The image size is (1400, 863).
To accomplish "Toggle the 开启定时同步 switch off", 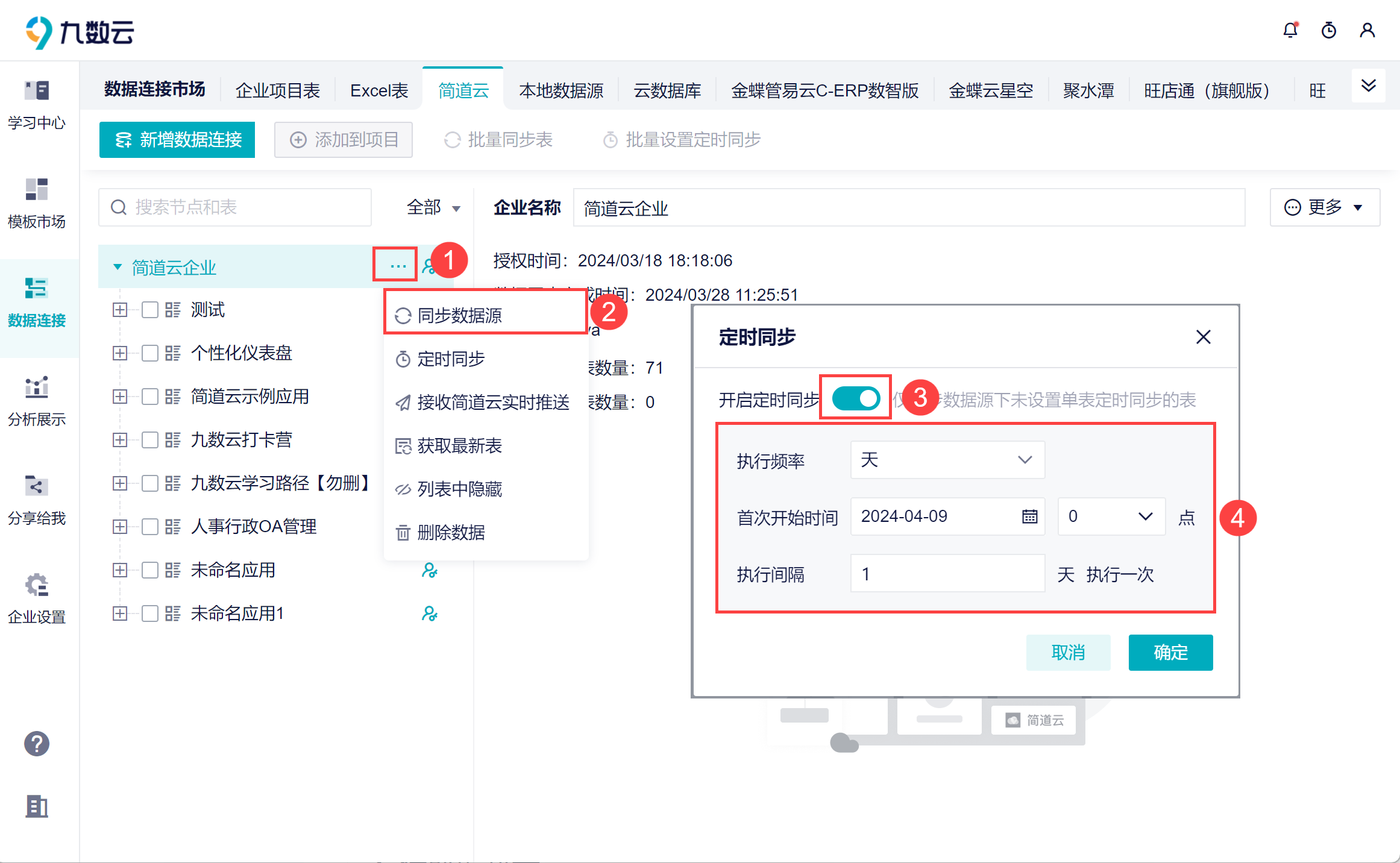I will 856,398.
